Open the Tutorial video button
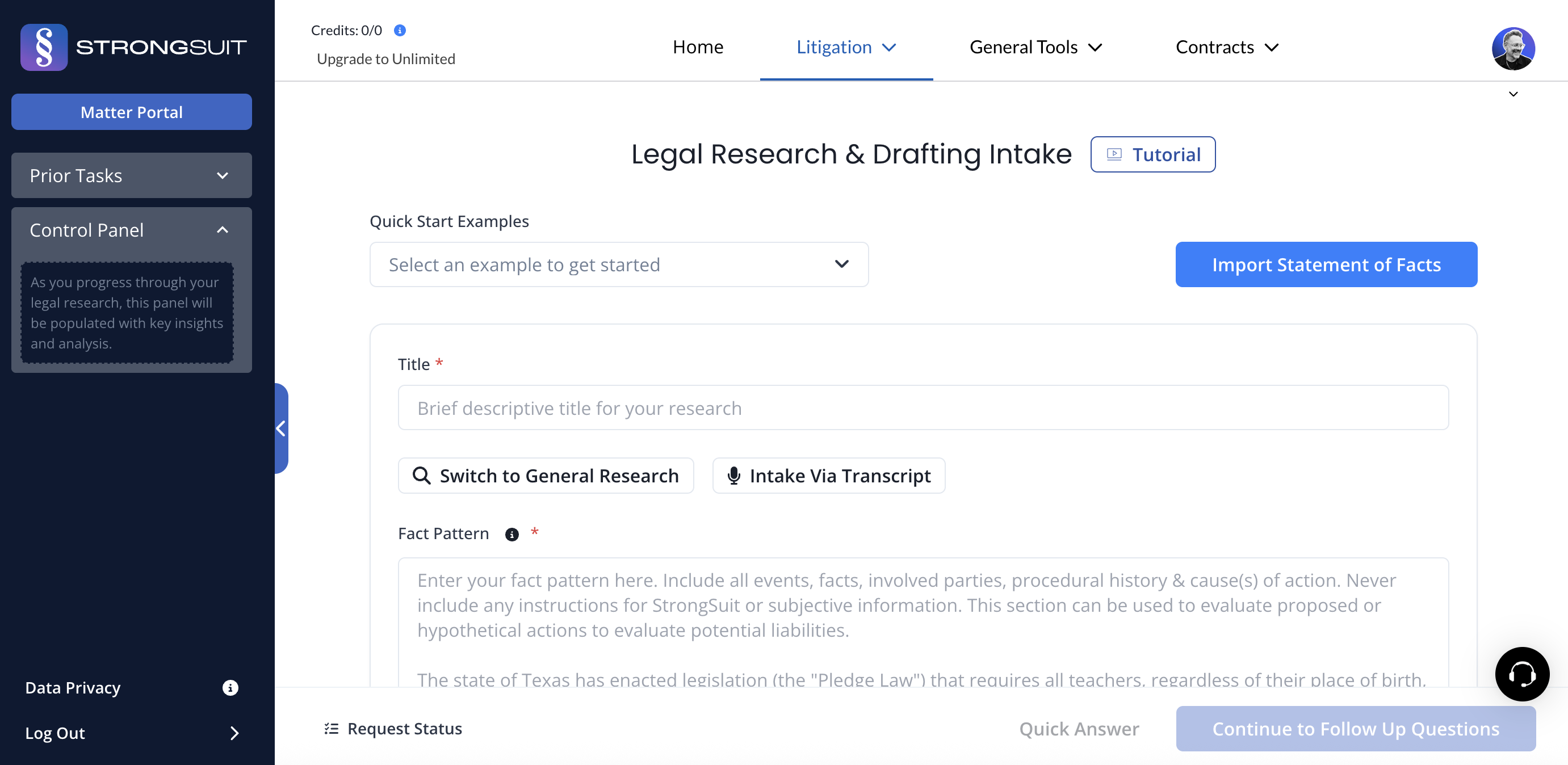The height and width of the screenshot is (765, 1568). tap(1152, 154)
